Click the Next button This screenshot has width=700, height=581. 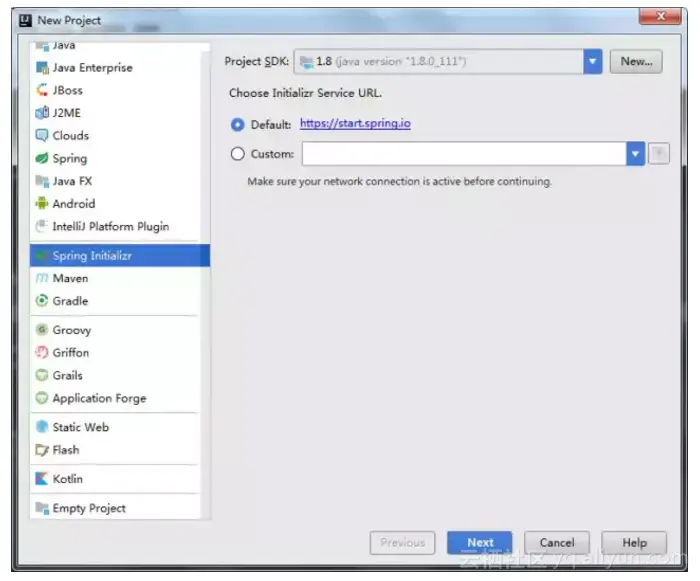[x=479, y=543]
